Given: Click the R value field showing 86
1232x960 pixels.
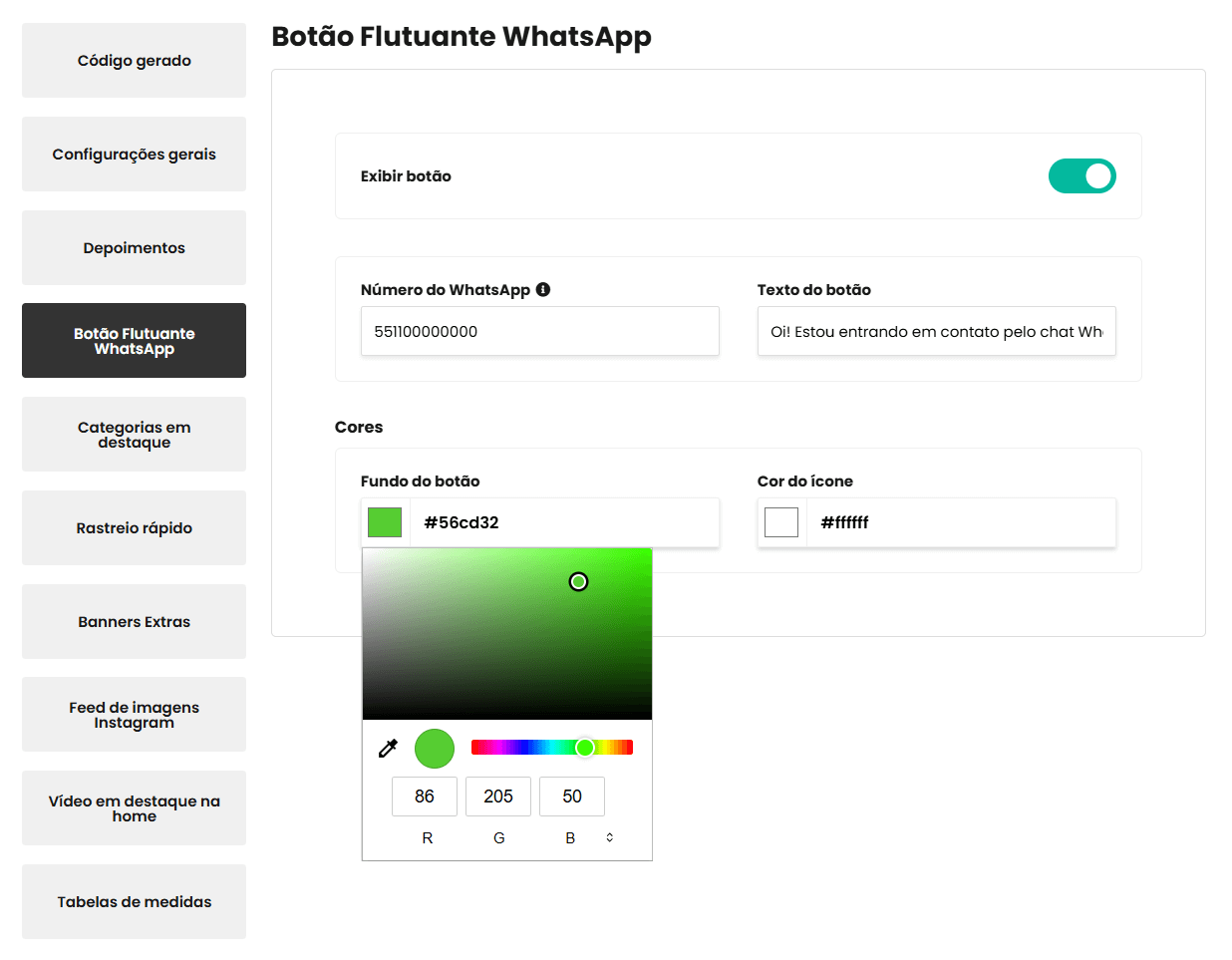Looking at the screenshot, I should (x=425, y=797).
